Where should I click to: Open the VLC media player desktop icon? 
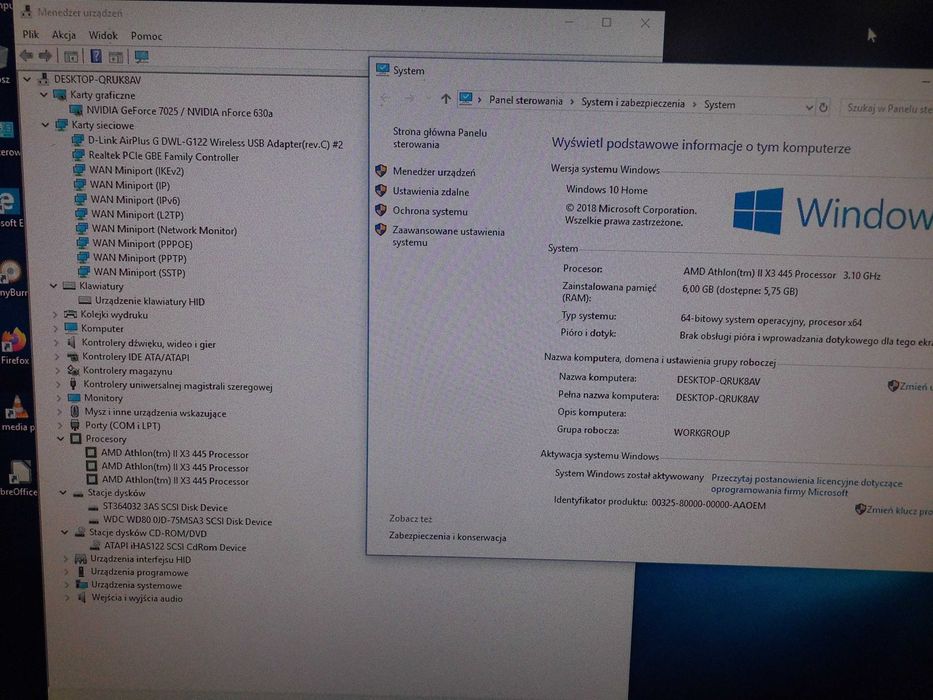pyautogui.click(x=17, y=413)
